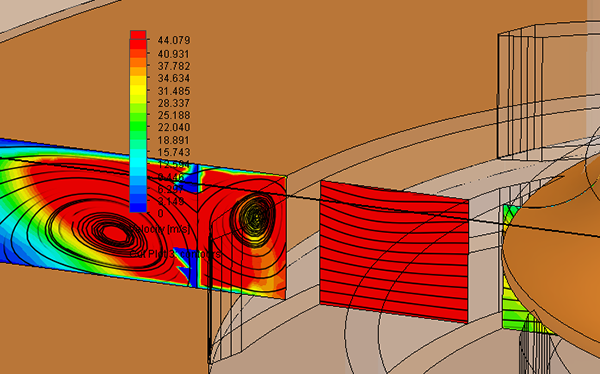Click the 31.485 legend tick label
The height and width of the screenshot is (374, 600).
(x=174, y=91)
